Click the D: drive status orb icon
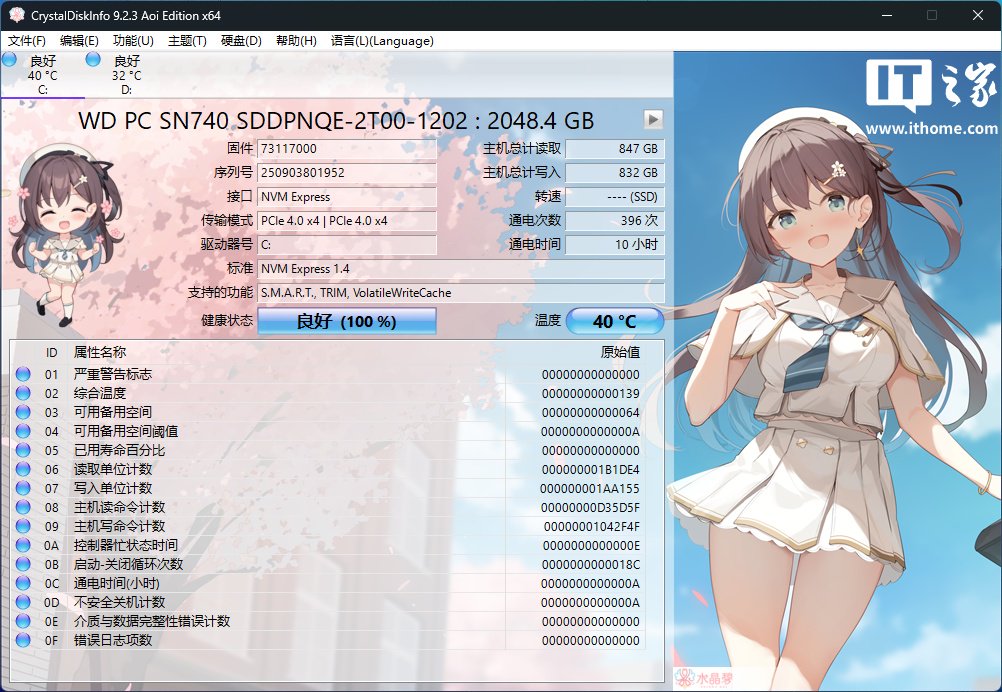 tap(93, 60)
